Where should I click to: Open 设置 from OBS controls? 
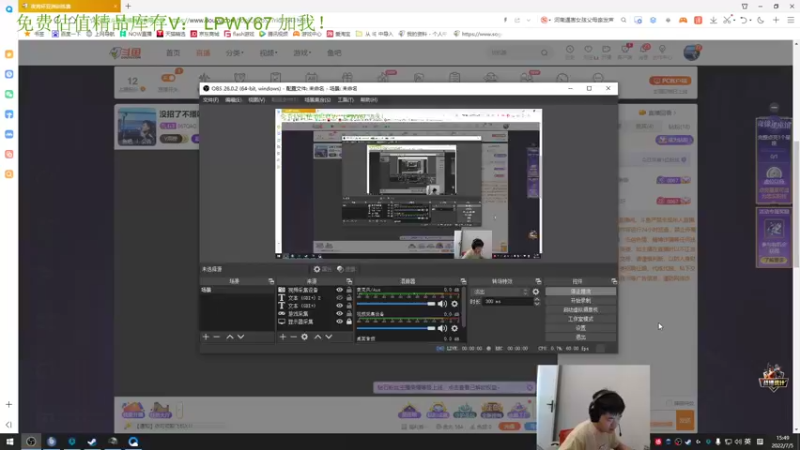click(581, 328)
